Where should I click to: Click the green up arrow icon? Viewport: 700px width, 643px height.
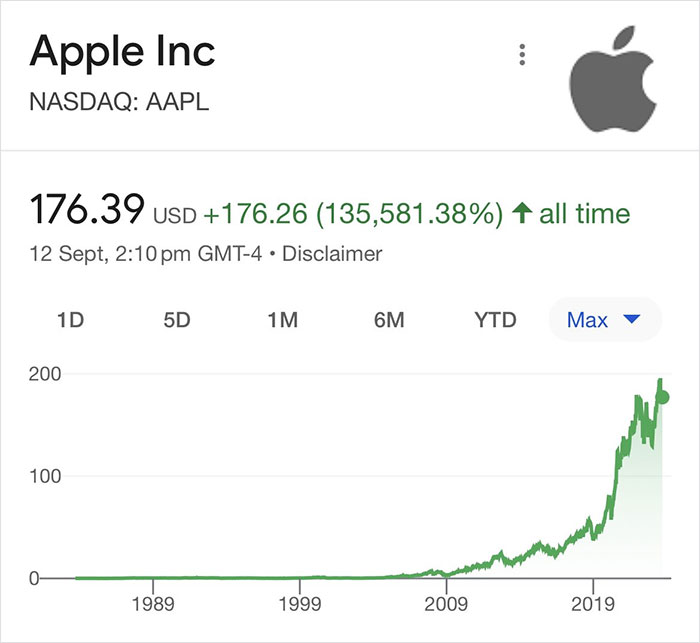tap(520, 213)
